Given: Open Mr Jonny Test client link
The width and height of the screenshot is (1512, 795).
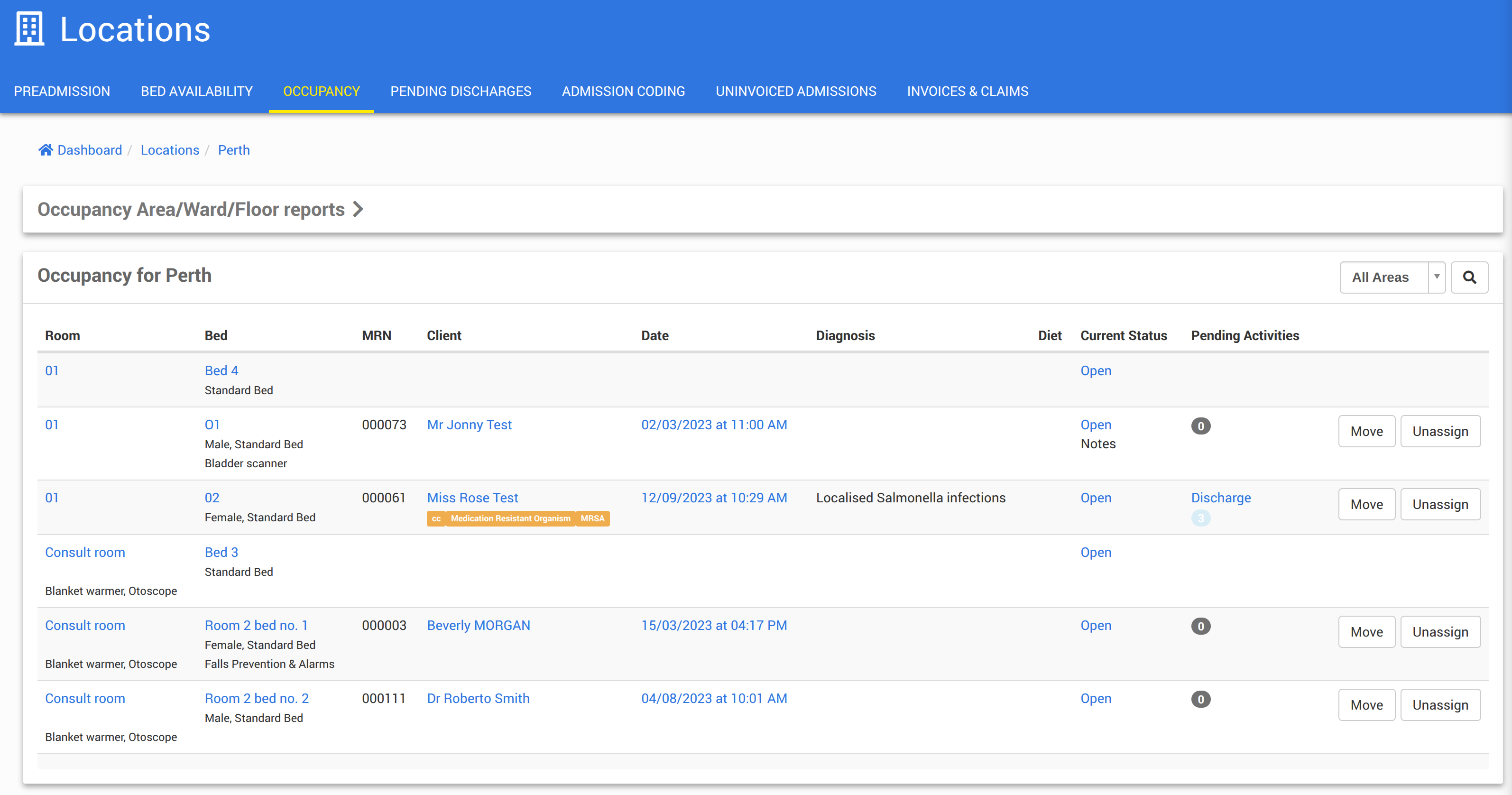Looking at the screenshot, I should 469,425.
